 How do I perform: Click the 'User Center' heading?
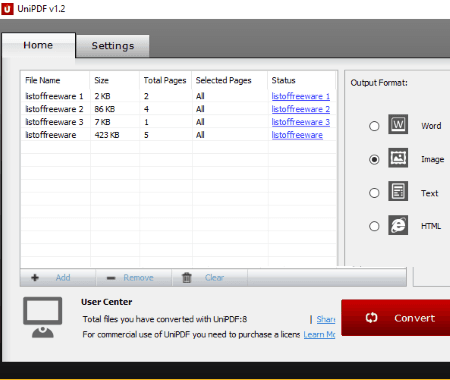tap(107, 302)
